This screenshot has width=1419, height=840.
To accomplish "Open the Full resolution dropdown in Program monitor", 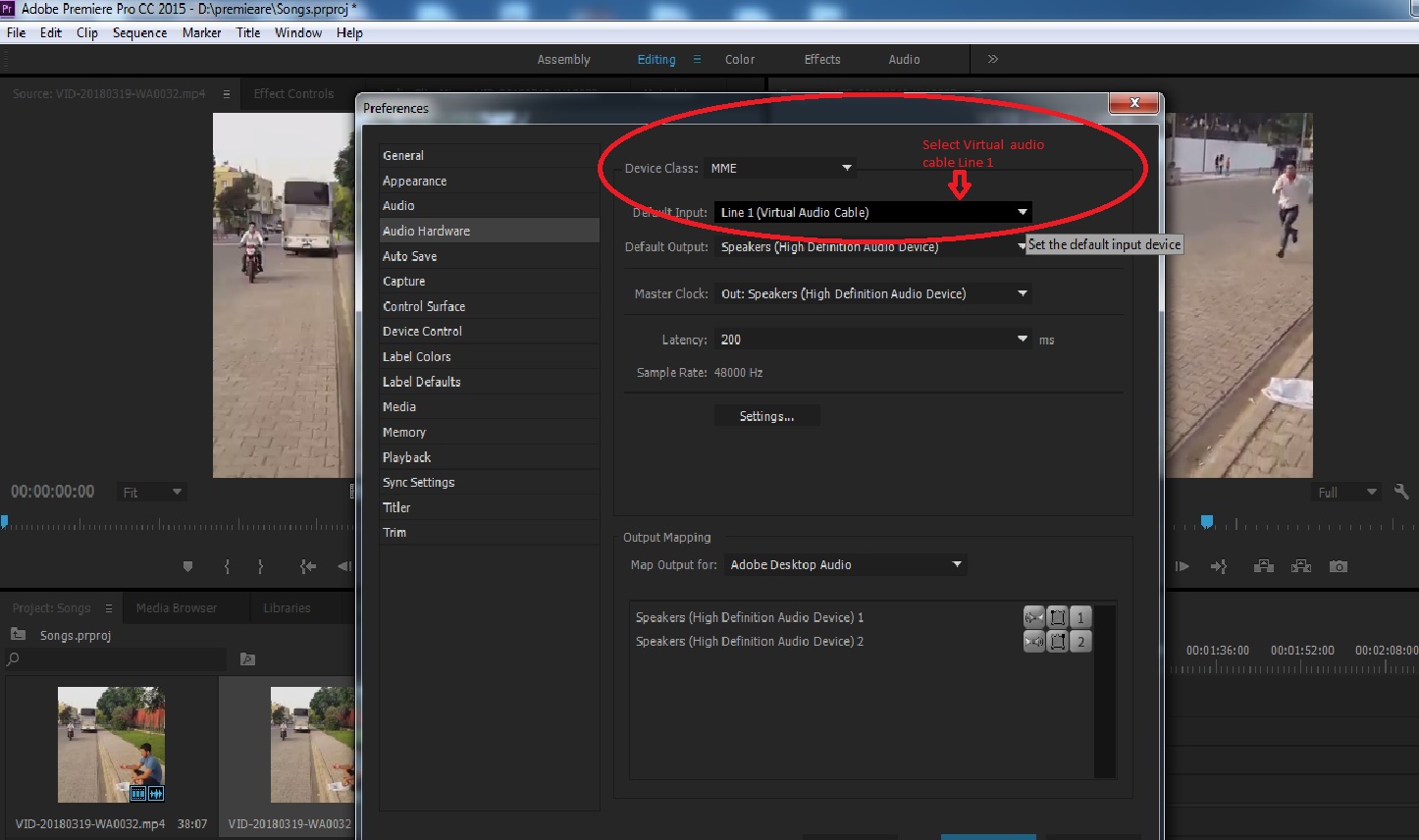I will 1345,492.
